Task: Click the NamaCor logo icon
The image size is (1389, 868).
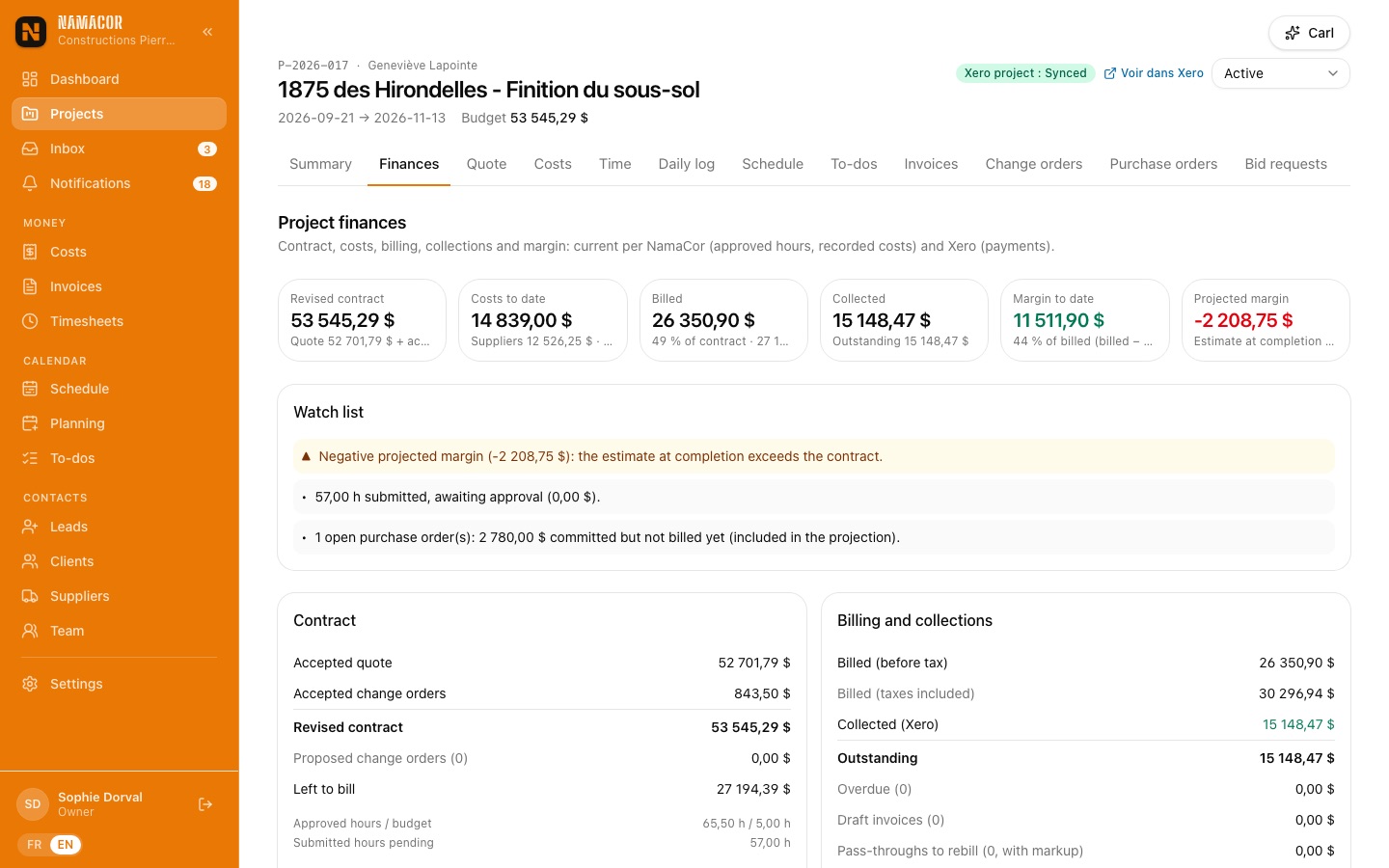Action: point(31,32)
